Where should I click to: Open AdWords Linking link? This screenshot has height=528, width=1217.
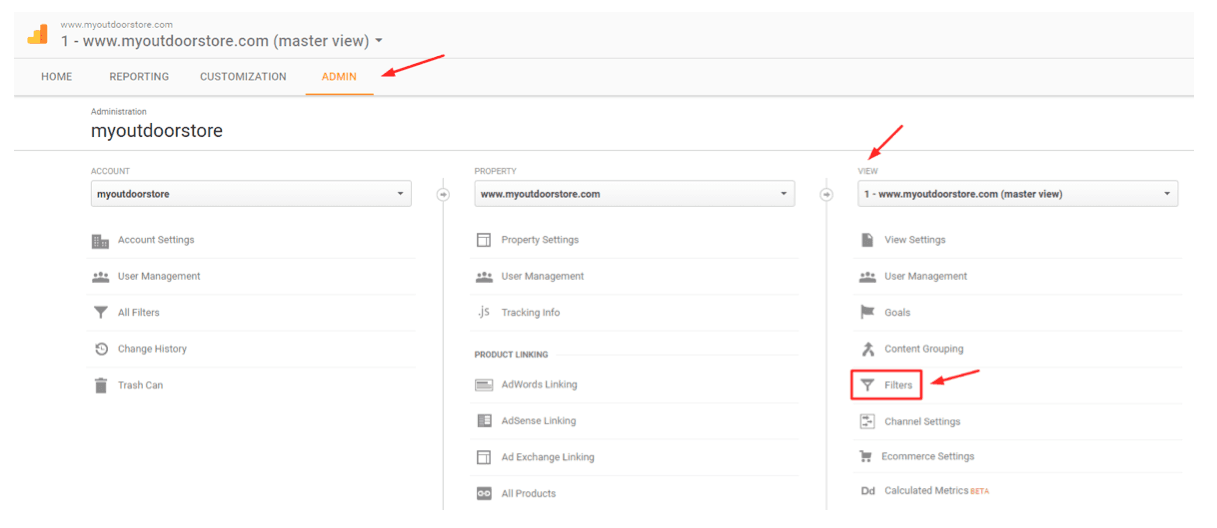click(x=539, y=385)
